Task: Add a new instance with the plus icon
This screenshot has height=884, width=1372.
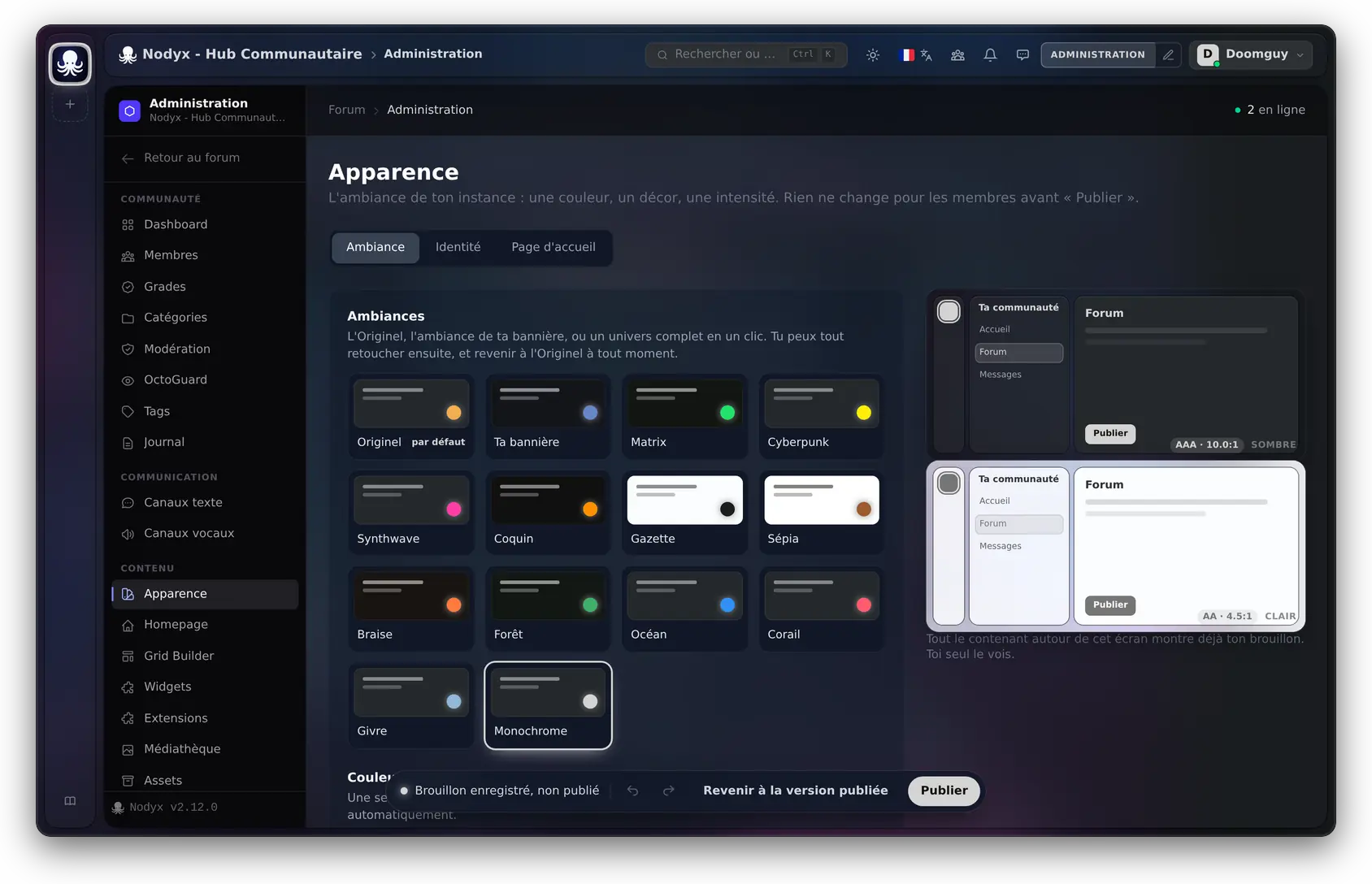Action: tap(70, 105)
